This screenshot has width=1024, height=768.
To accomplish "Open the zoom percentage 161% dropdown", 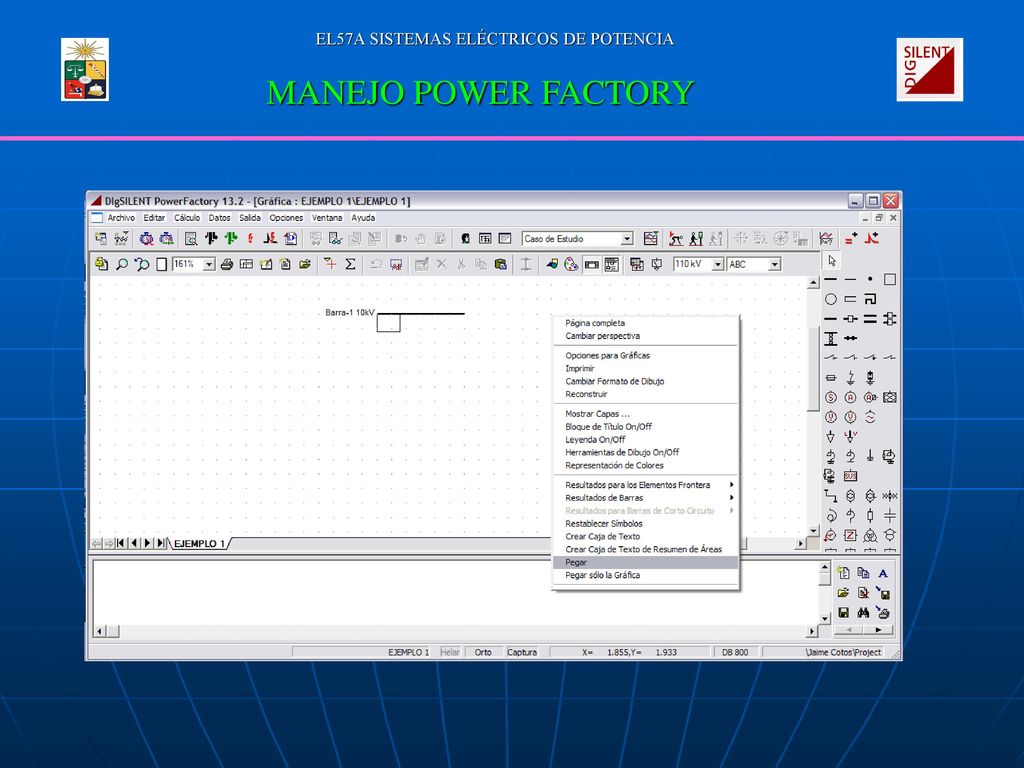I will pyautogui.click(x=209, y=264).
